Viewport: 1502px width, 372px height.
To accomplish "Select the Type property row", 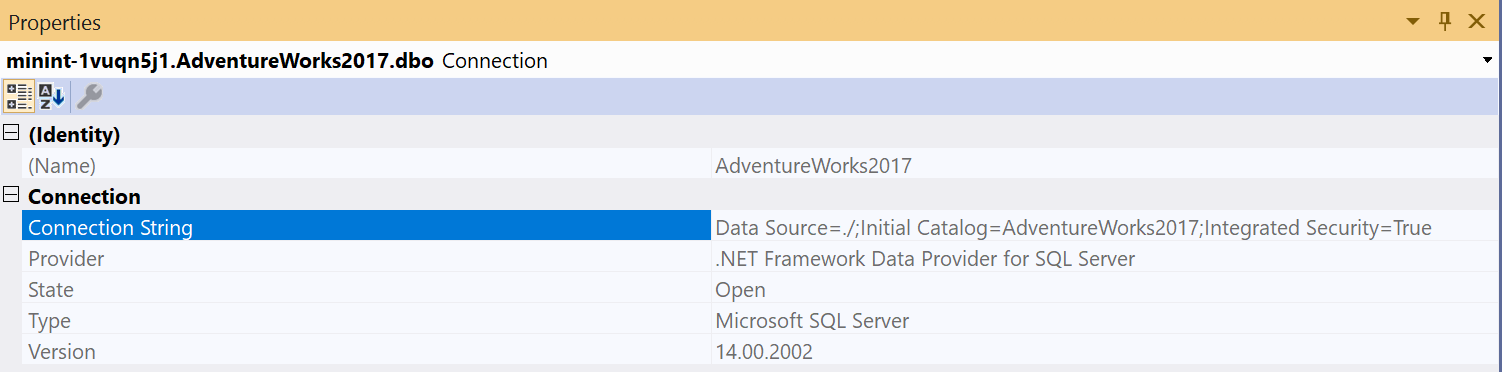I will tap(761, 320).
